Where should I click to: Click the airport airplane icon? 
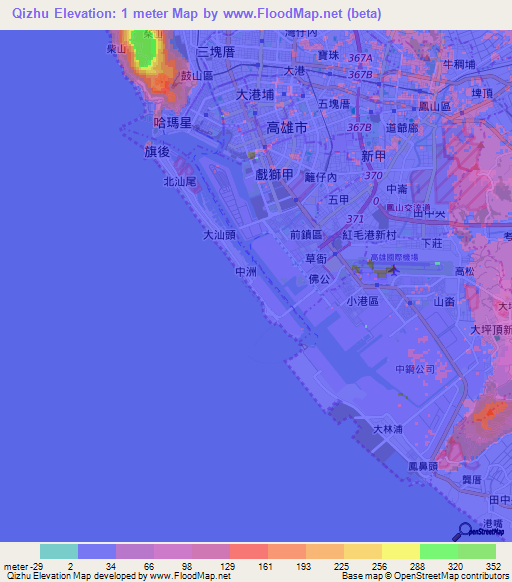click(394, 270)
